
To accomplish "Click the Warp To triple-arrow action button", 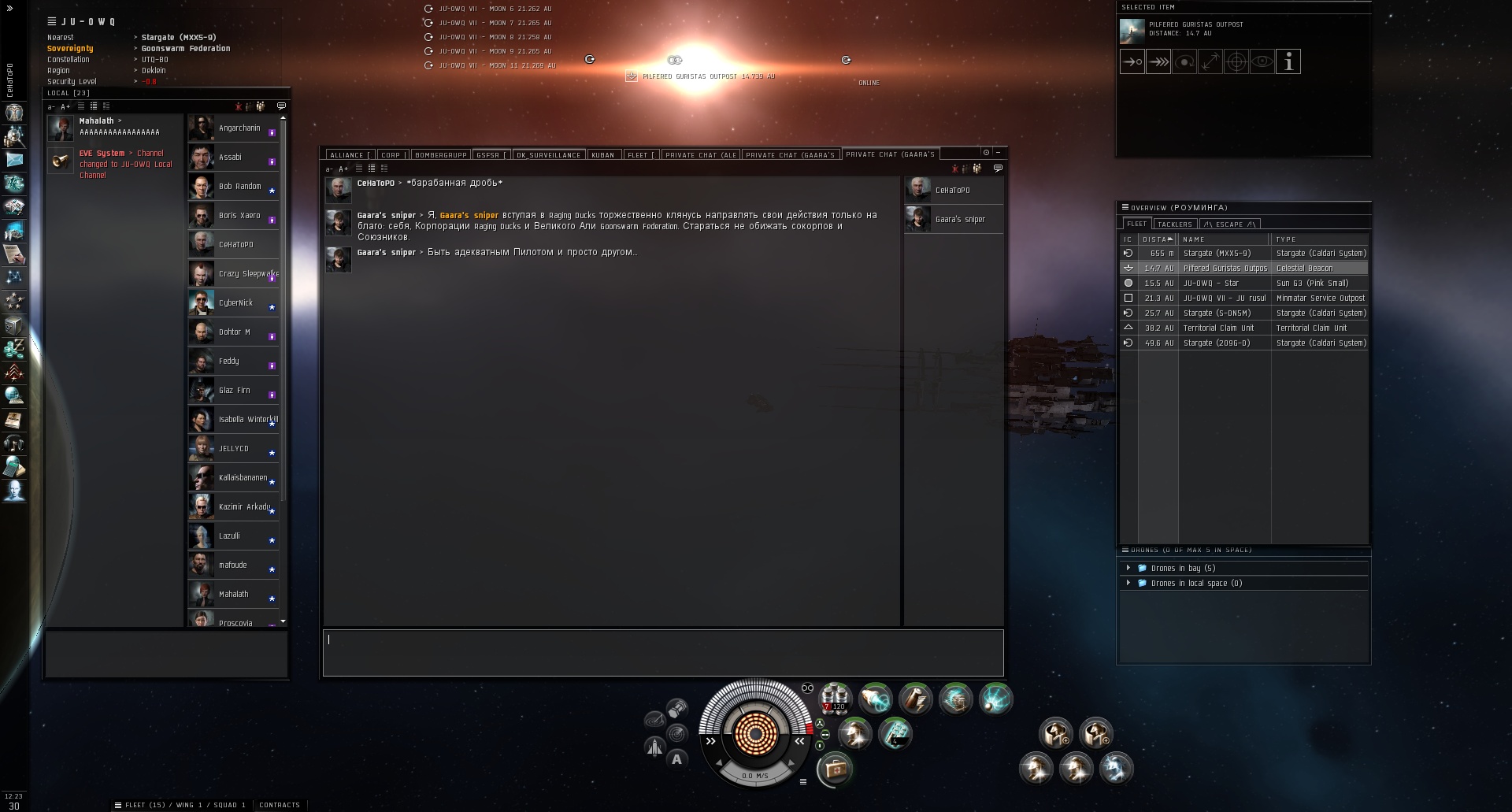I will (1158, 61).
